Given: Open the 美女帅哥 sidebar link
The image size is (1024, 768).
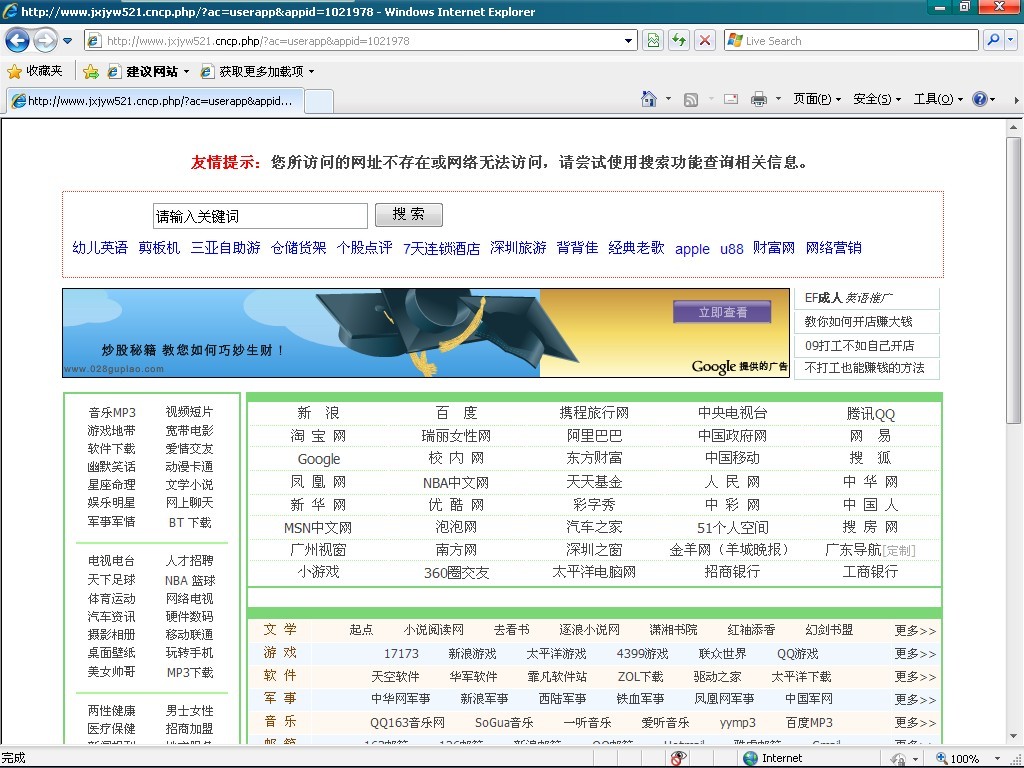Looking at the screenshot, I should tap(112, 671).
